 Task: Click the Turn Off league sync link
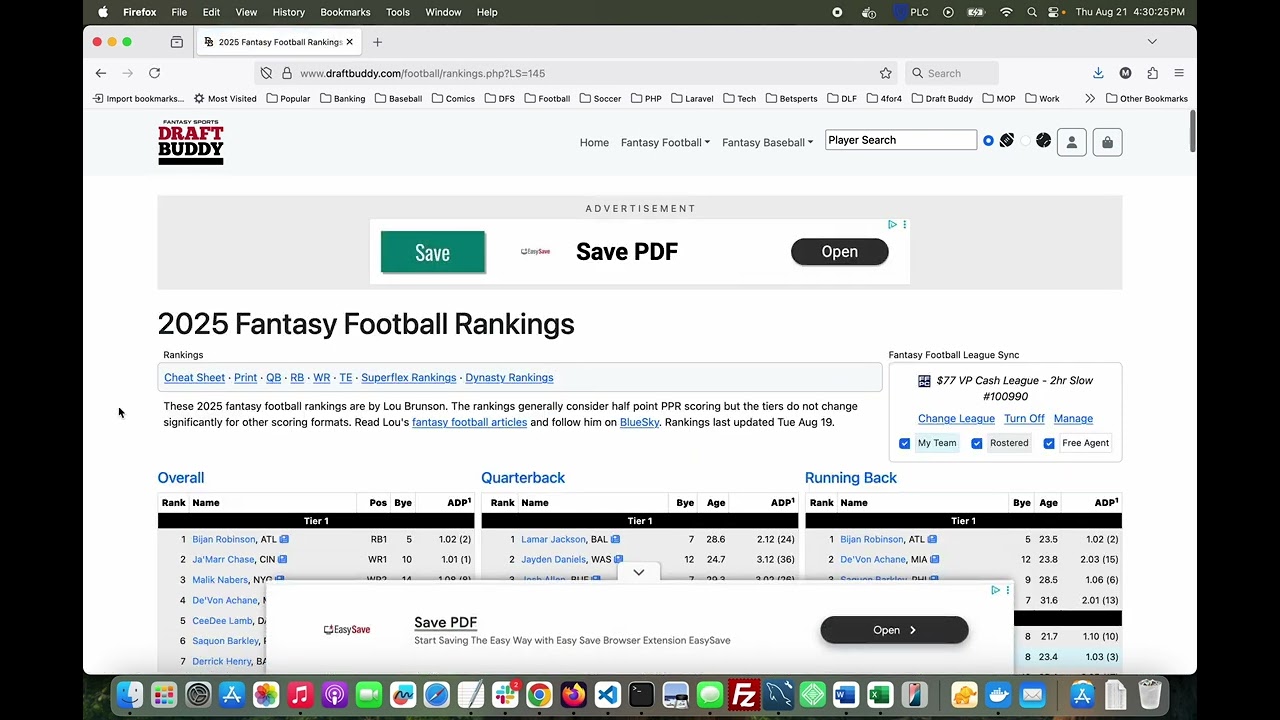pos(1024,418)
